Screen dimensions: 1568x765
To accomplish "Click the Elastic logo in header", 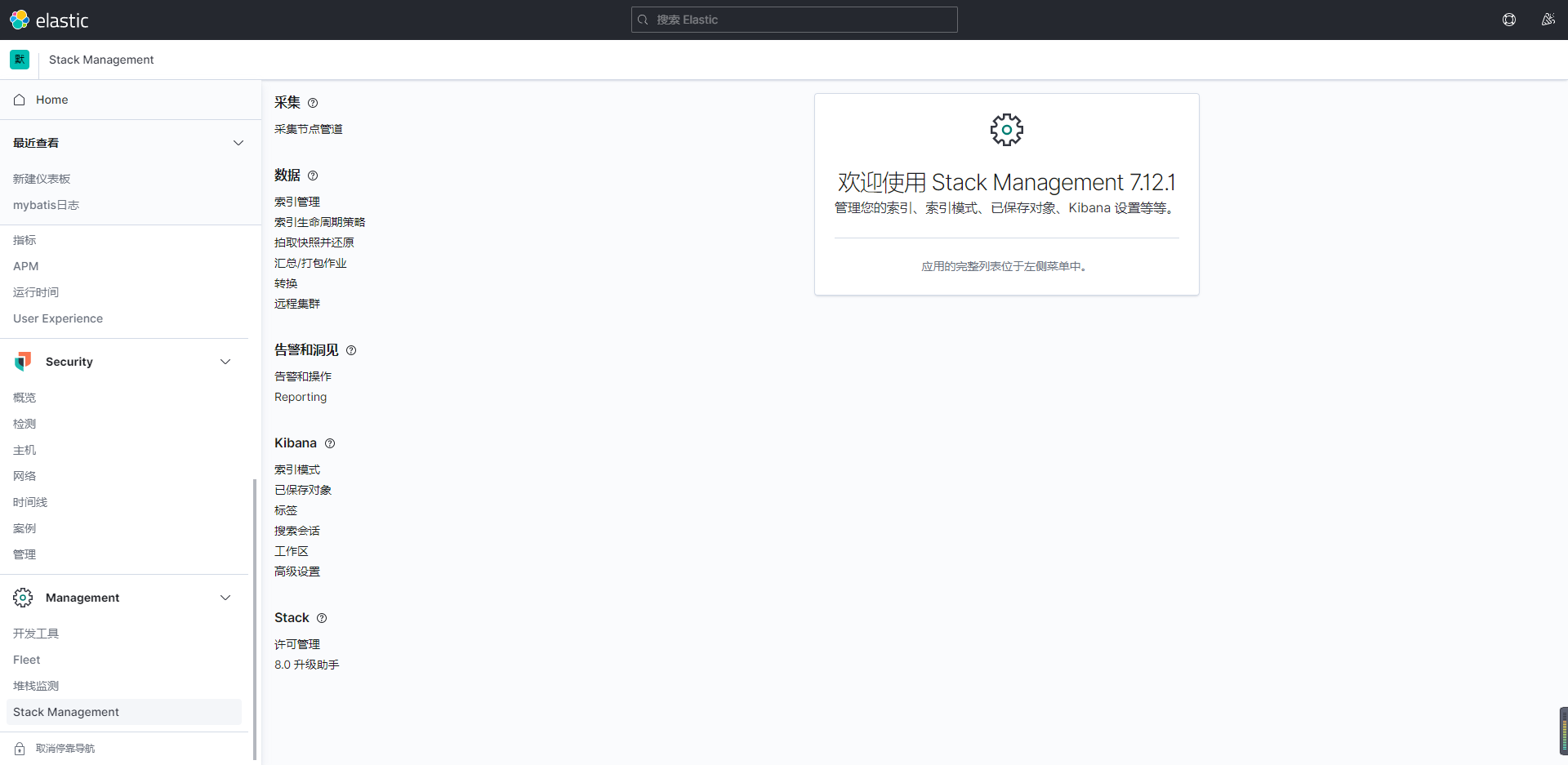I will coord(49,20).
